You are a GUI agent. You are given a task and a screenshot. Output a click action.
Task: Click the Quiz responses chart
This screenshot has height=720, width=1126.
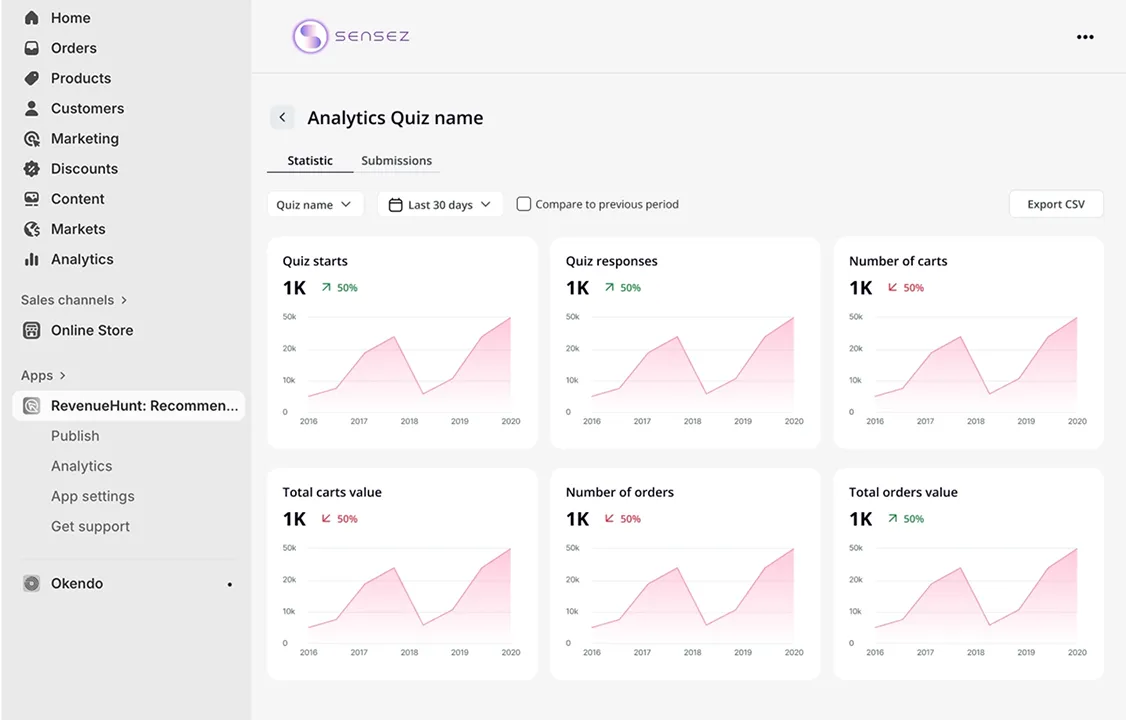click(685, 370)
